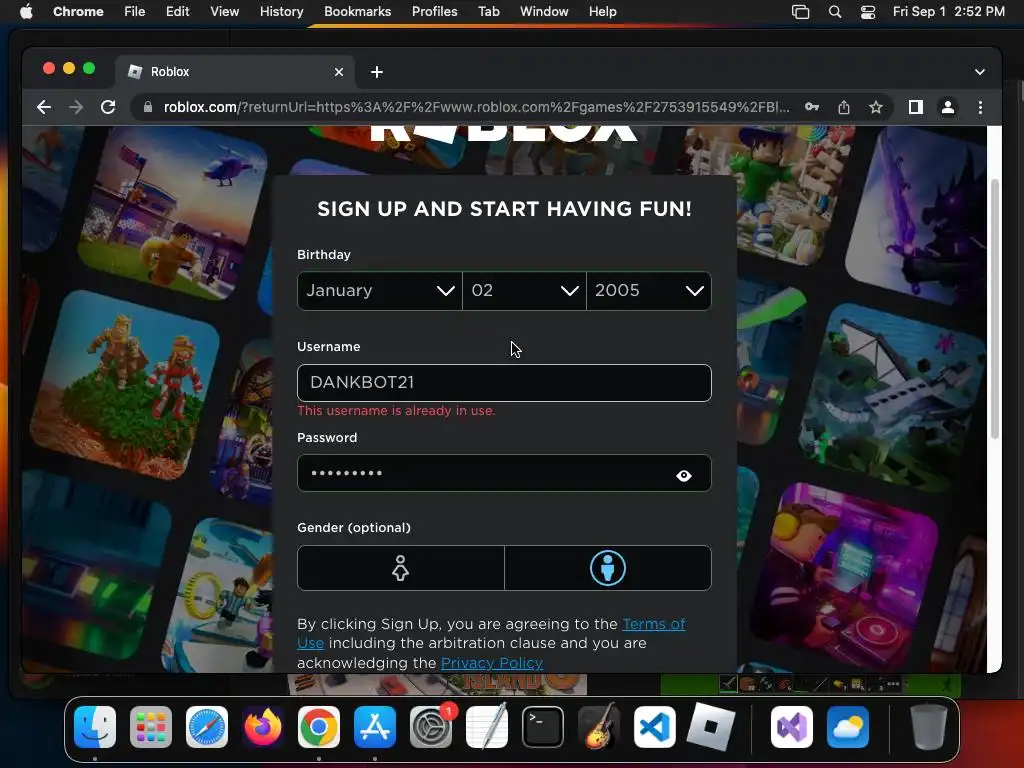Open the Chrome app menu
1024x768 pixels.
tap(78, 12)
